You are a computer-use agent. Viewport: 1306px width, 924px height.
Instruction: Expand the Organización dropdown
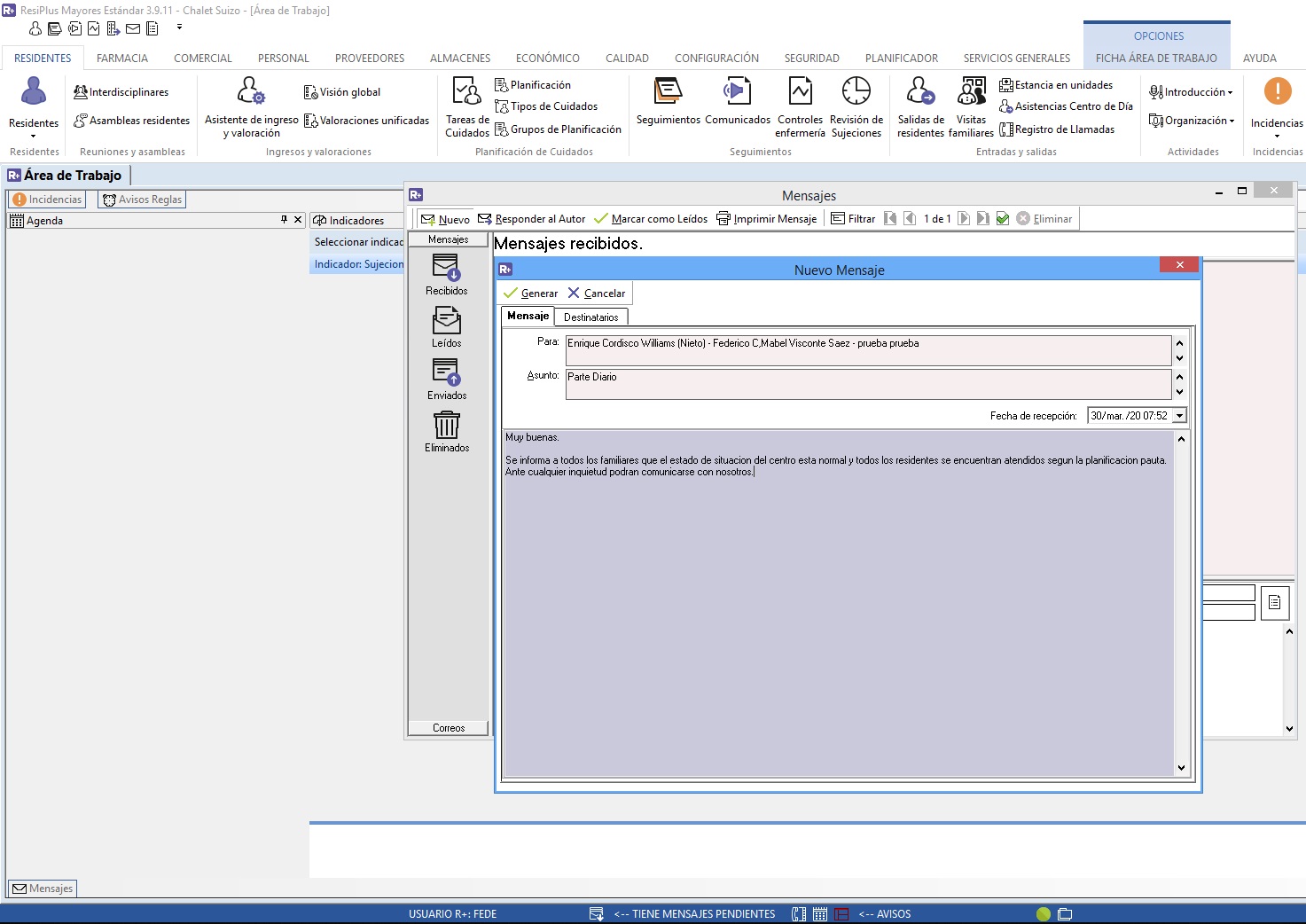[x=1232, y=121]
